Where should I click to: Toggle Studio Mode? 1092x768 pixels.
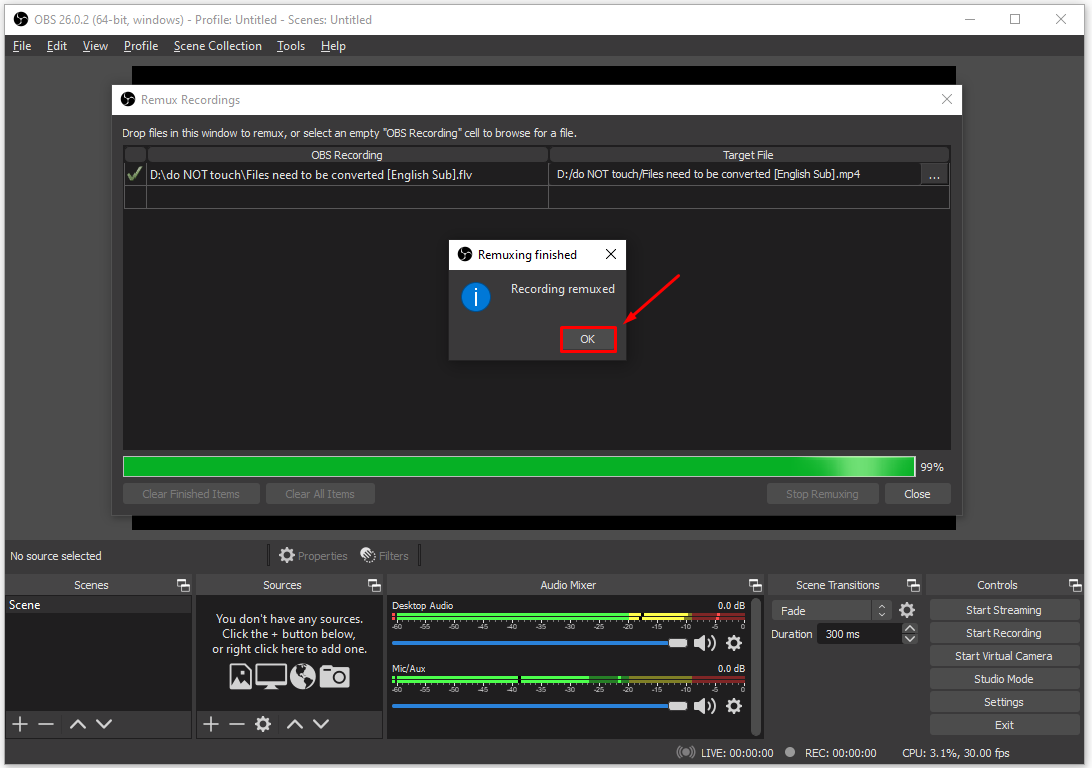1004,679
